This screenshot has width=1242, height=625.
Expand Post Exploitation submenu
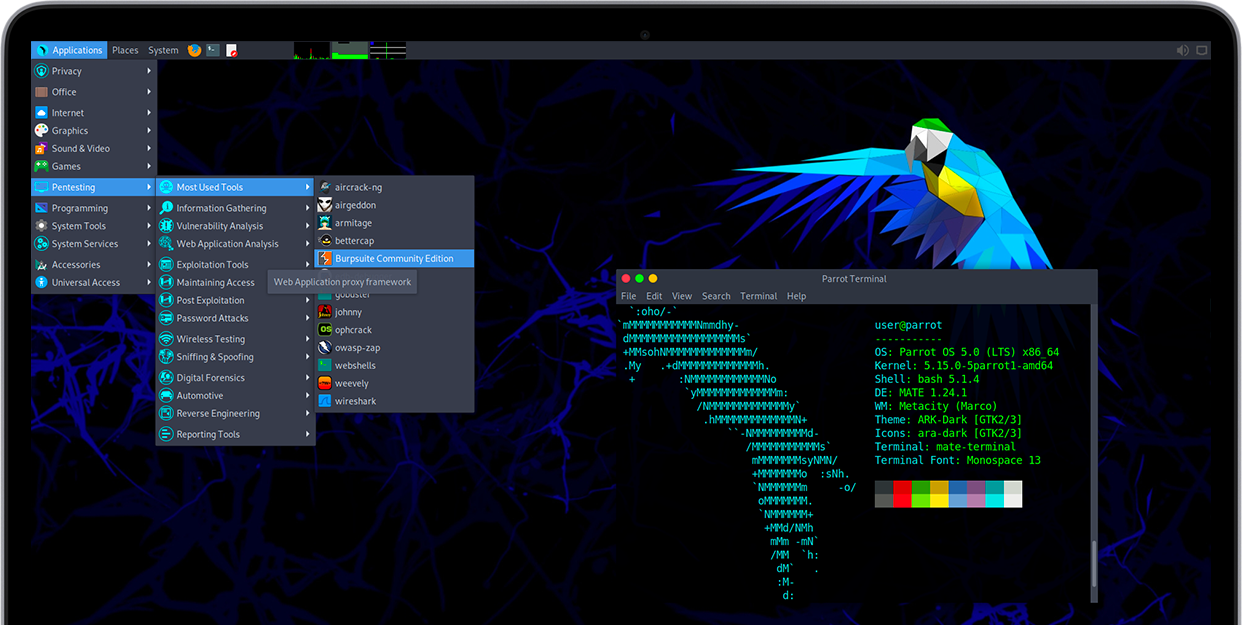[236, 300]
